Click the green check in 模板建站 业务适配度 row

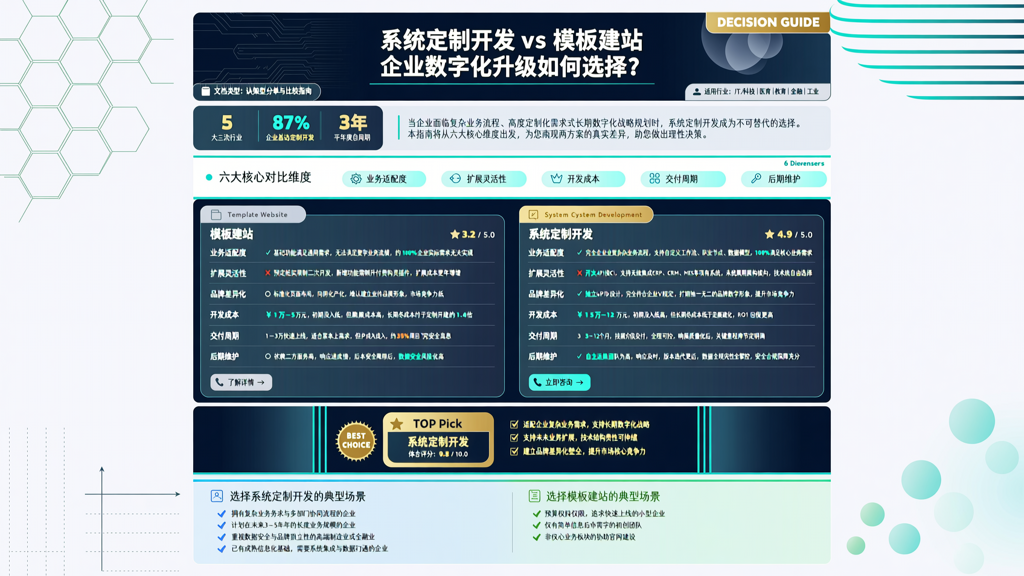point(268,253)
